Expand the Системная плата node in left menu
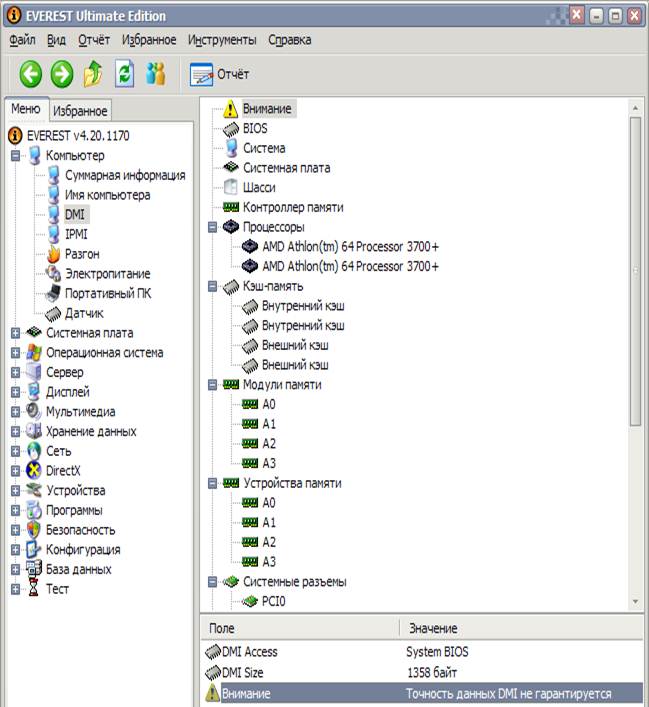The height and width of the screenshot is (707, 649). 15,333
